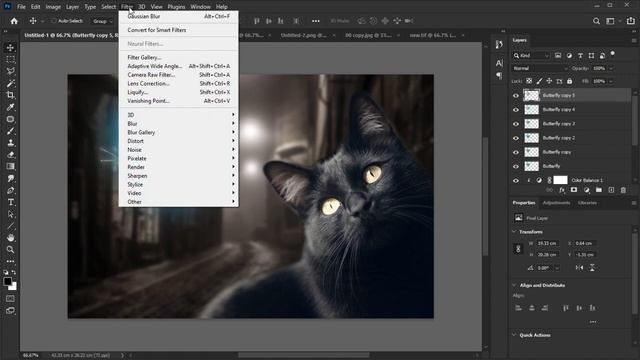The image size is (640, 360).
Task: Select the Brush tool
Action: click(x=10, y=131)
